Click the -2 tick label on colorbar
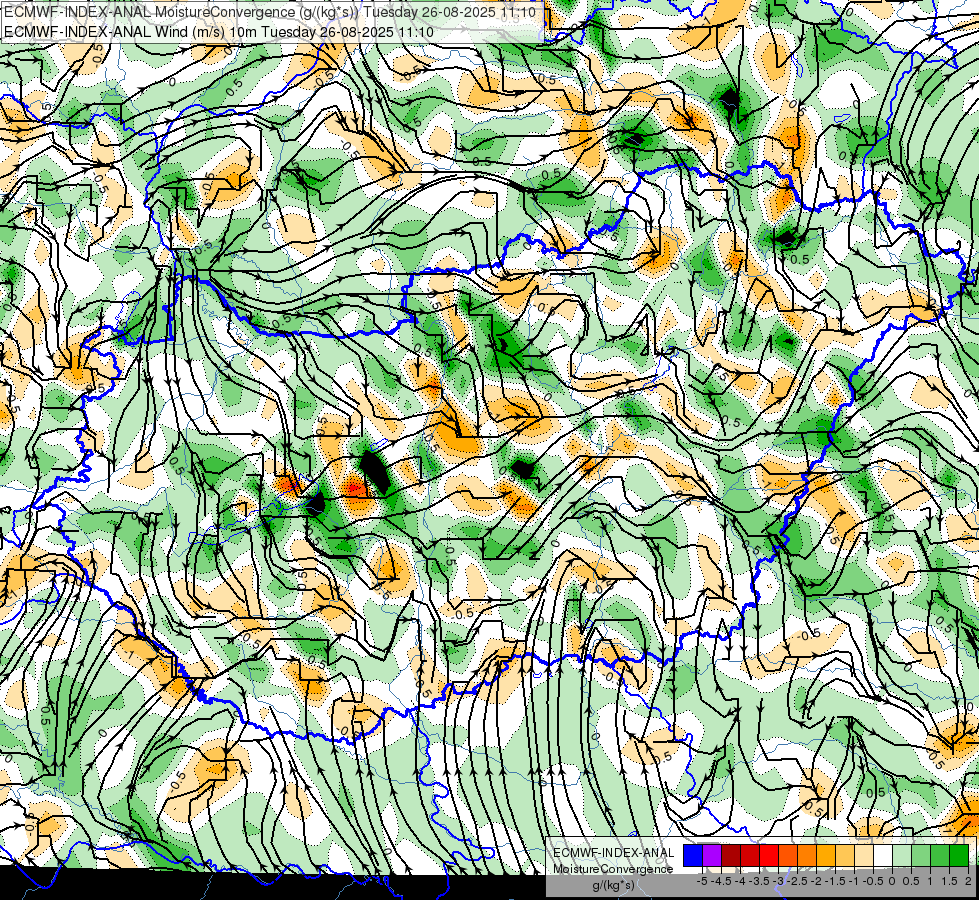979x900 pixels. [x=817, y=881]
